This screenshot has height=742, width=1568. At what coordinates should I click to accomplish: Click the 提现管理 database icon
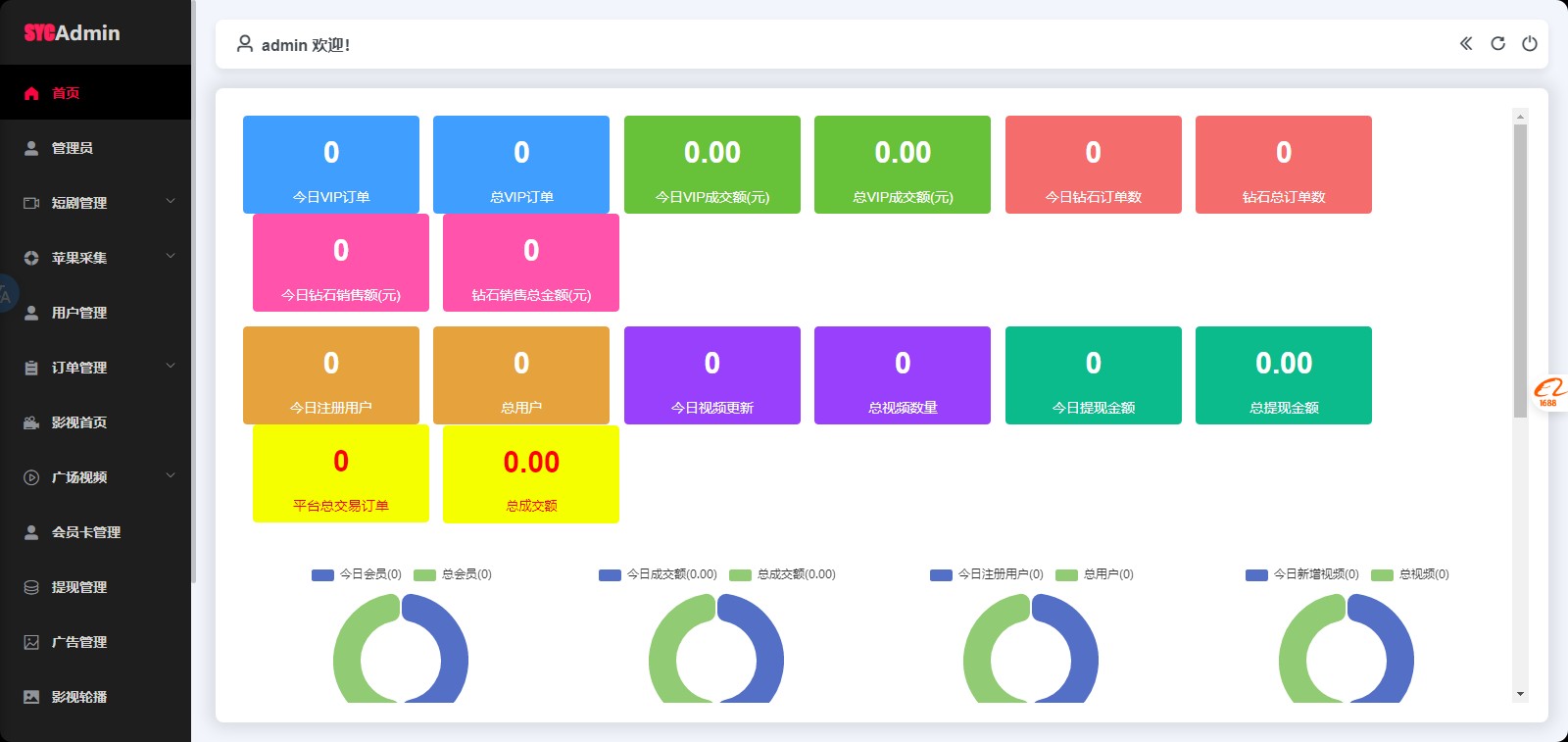tap(31, 587)
